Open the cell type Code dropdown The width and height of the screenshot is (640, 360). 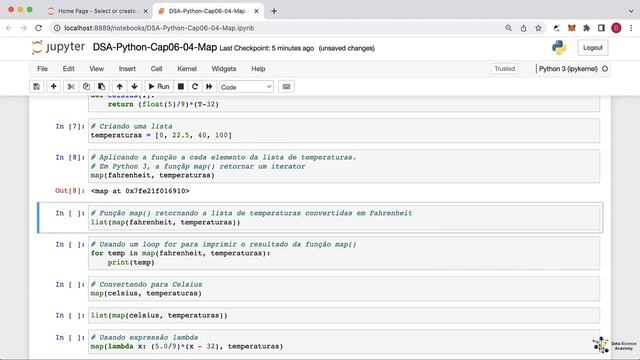(x=246, y=87)
